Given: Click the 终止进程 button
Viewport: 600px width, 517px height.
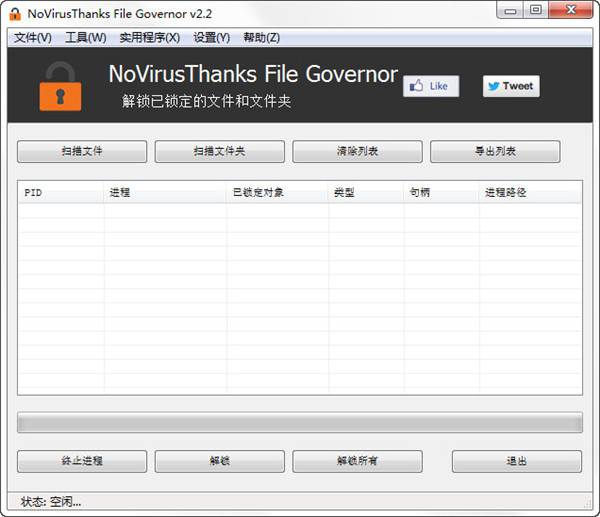Looking at the screenshot, I should pyautogui.click(x=82, y=461).
